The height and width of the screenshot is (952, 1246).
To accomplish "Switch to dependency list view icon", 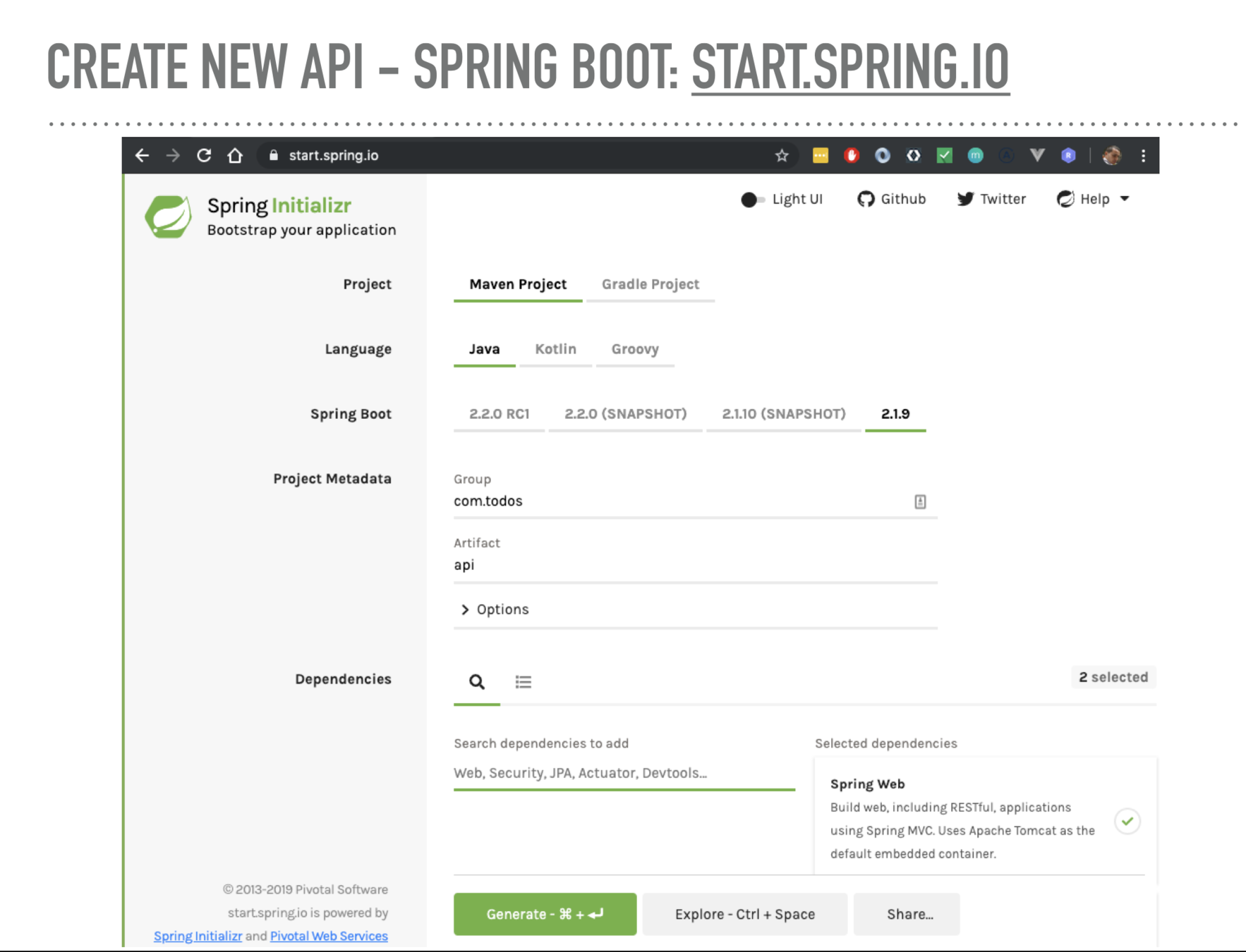I will pos(524,682).
